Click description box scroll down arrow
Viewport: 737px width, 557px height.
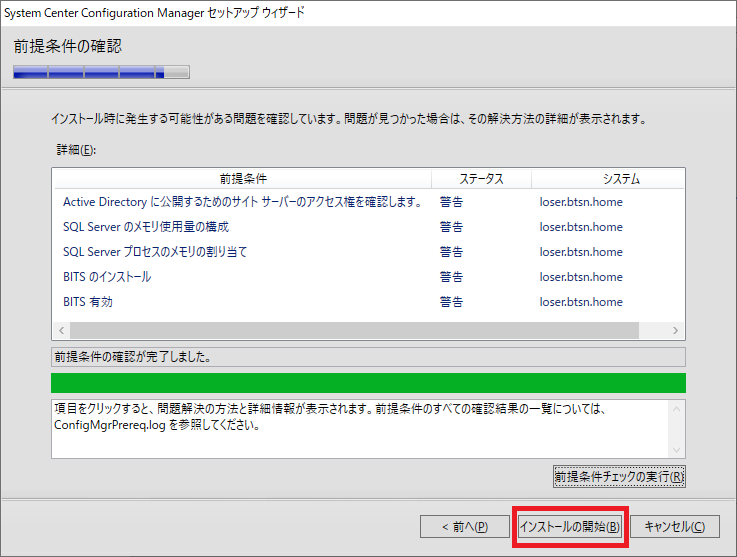pos(676,450)
